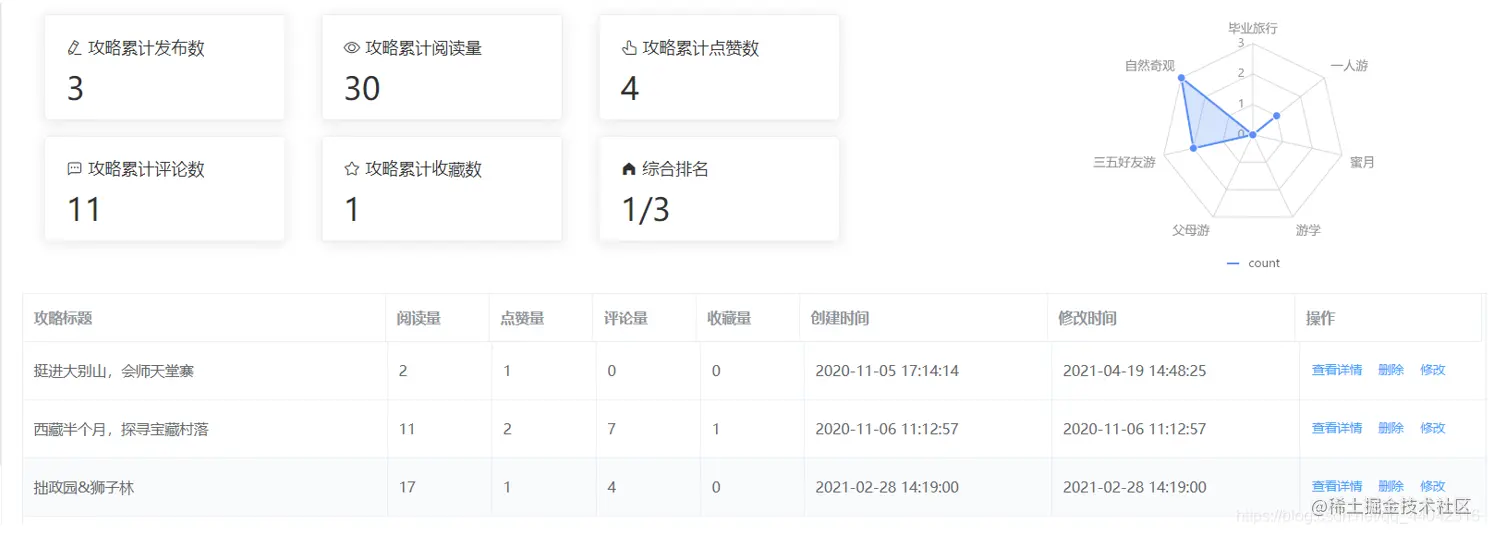Click 修改 in the 拙政园&狮子林 row

[1432, 486]
